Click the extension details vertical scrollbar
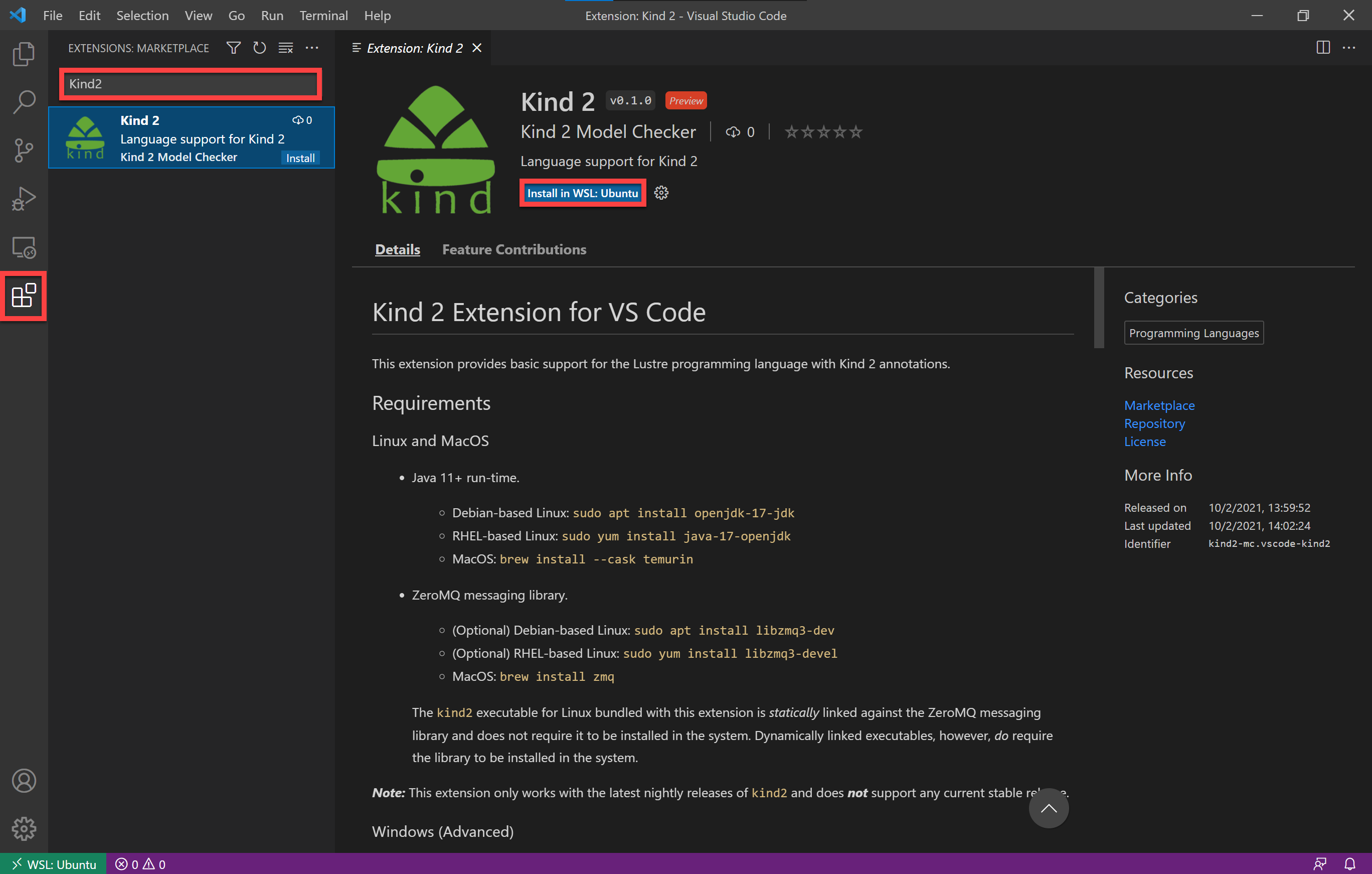Image resolution: width=1372 pixels, height=874 pixels. coord(1099,307)
